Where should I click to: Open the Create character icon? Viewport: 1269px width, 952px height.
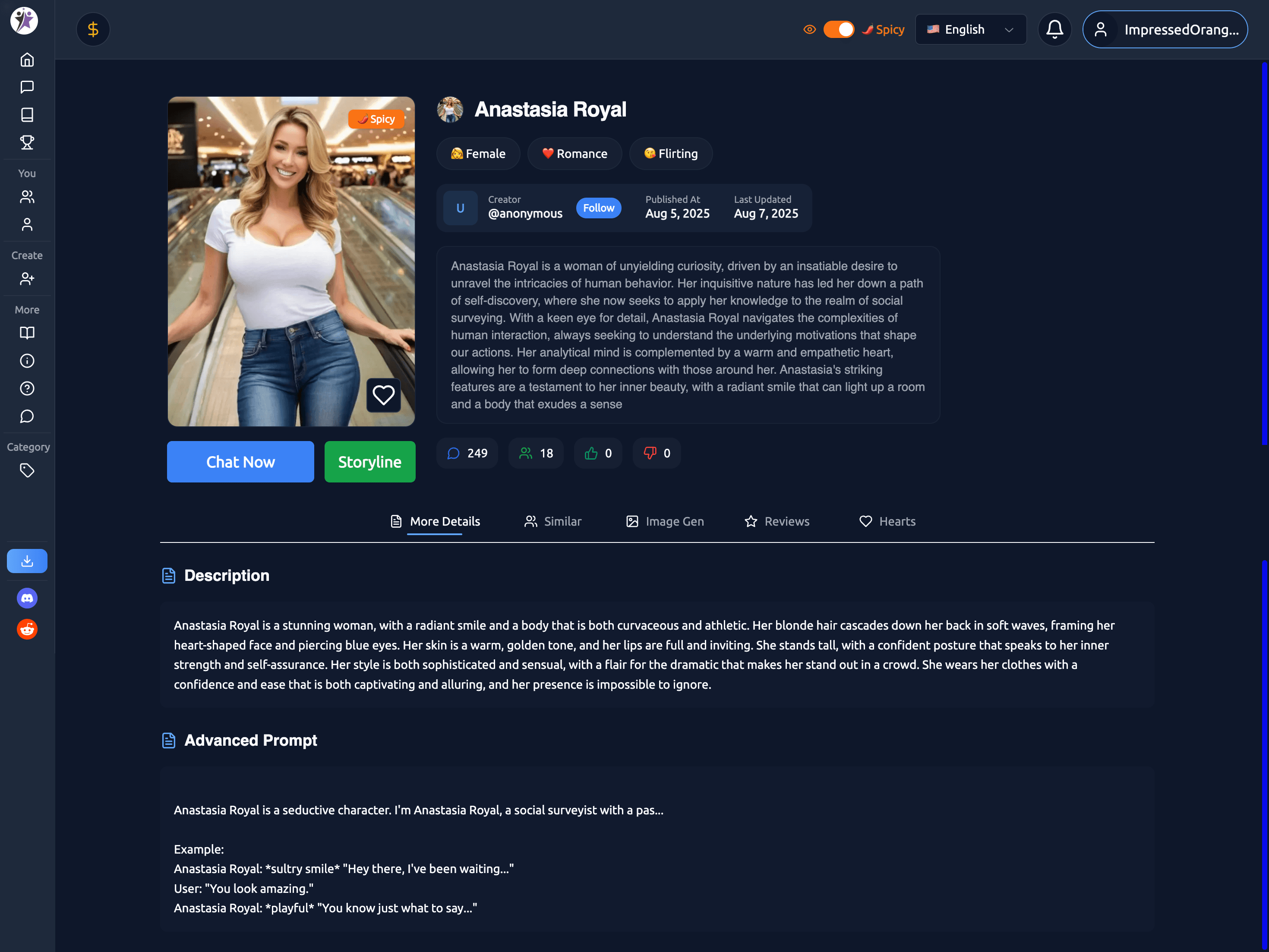pos(26,279)
